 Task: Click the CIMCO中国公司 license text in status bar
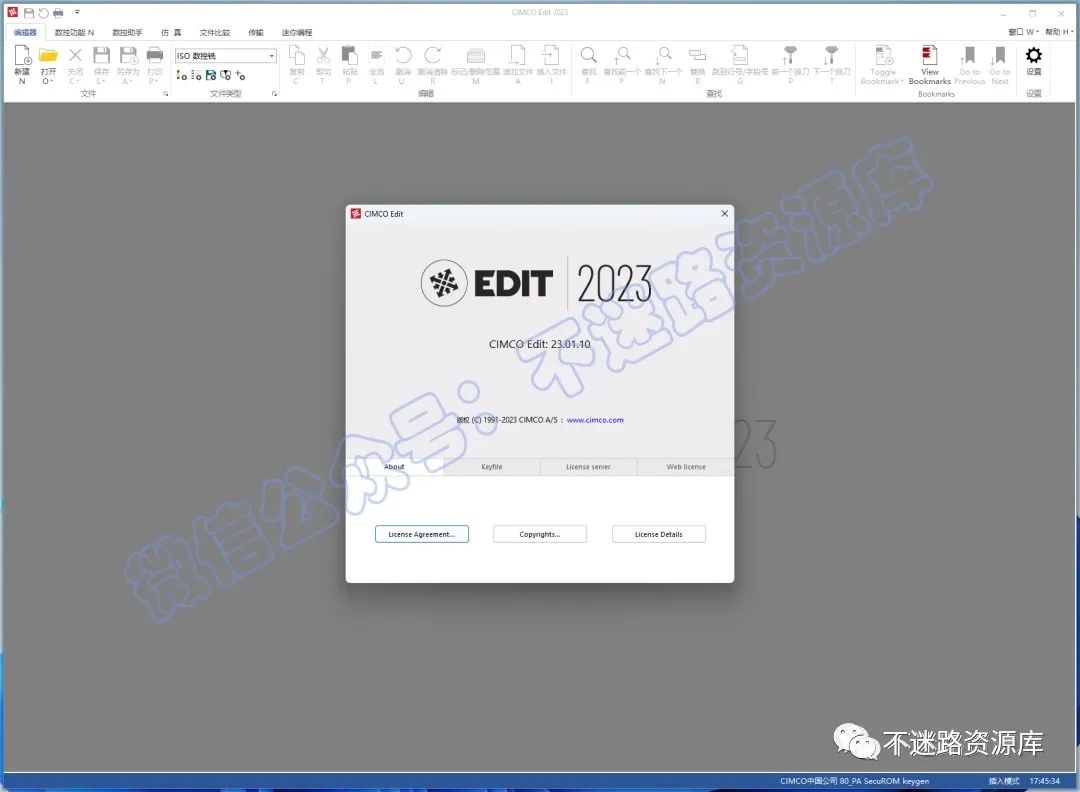pyautogui.click(x=854, y=781)
